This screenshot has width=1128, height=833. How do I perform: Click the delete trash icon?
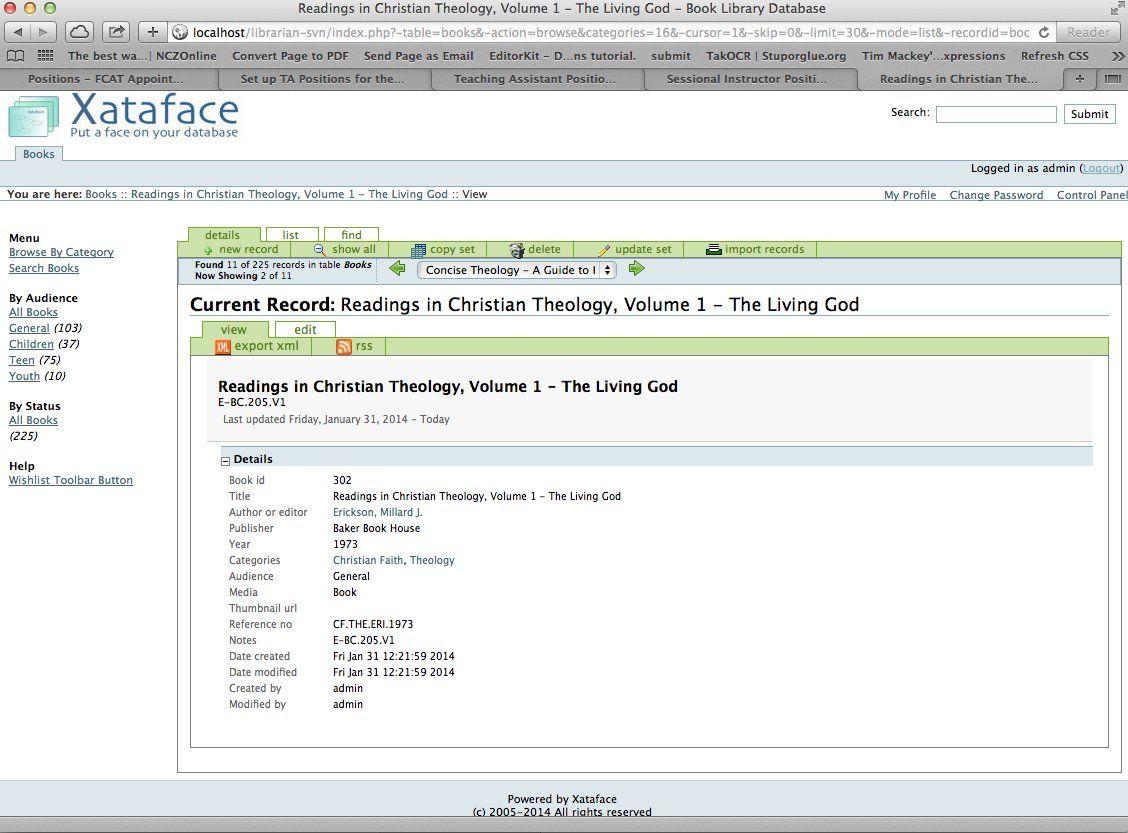[517, 250]
